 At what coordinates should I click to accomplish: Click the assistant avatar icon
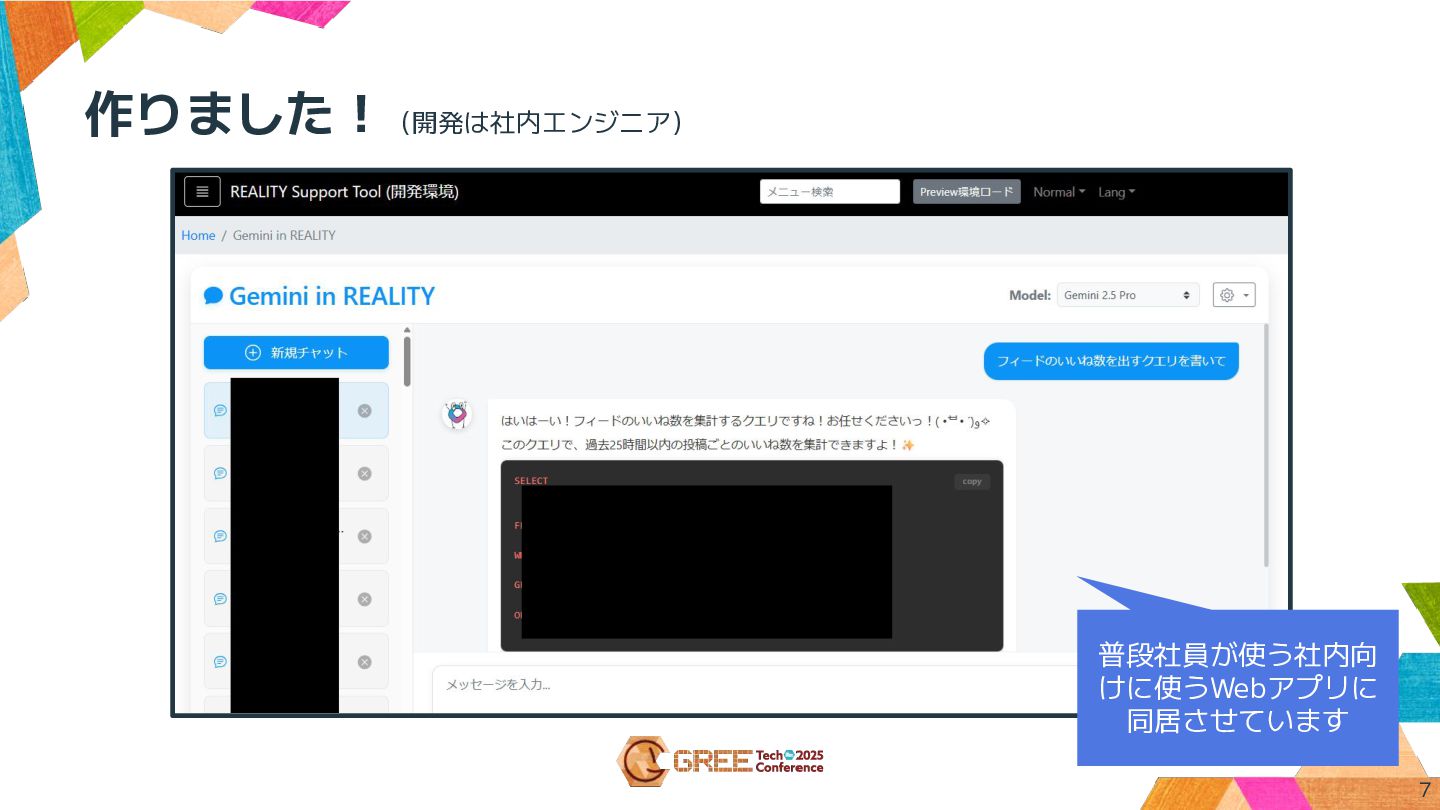[x=457, y=415]
